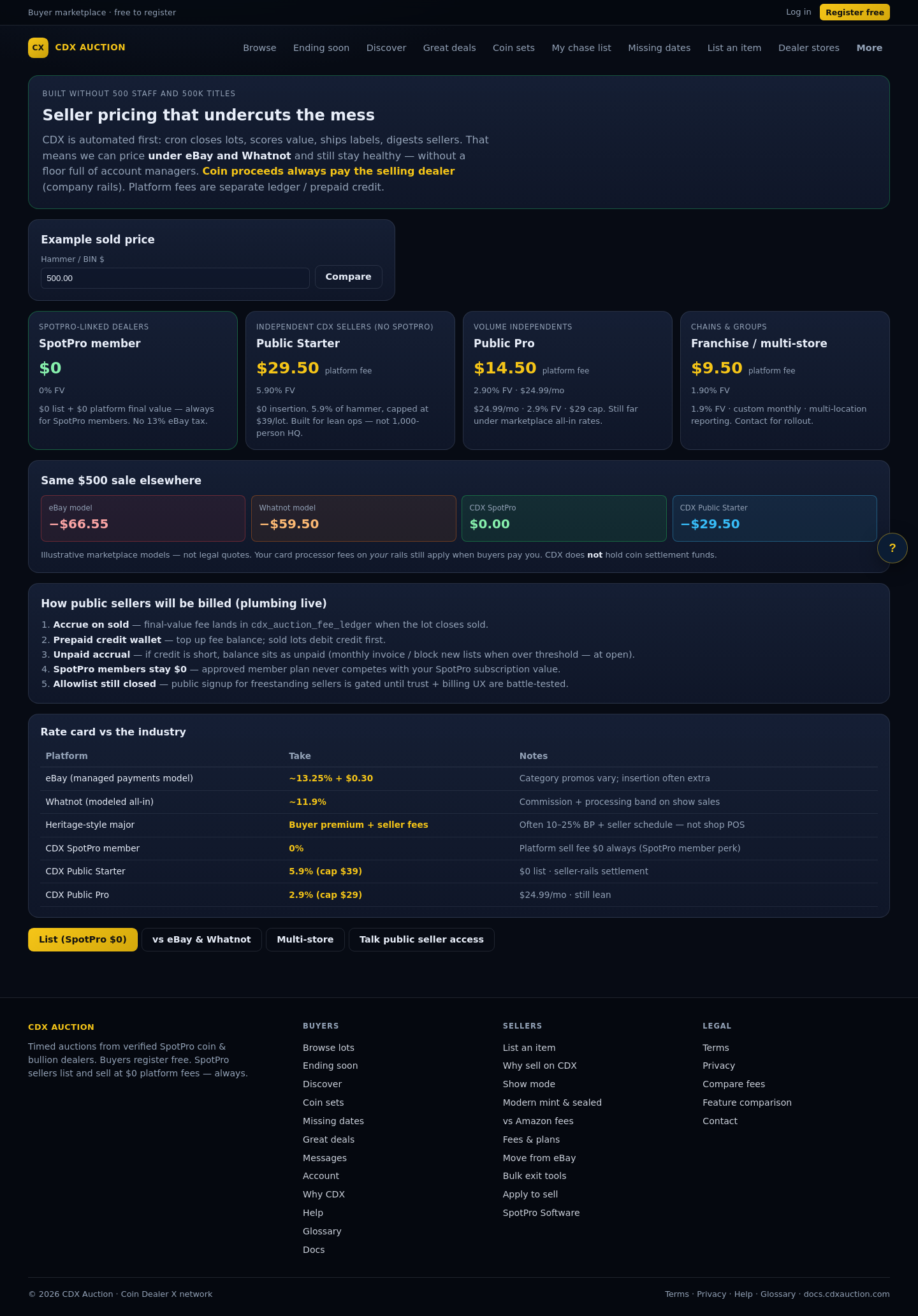Select Discover in the top navigation
The image size is (918, 1316).
[386, 48]
